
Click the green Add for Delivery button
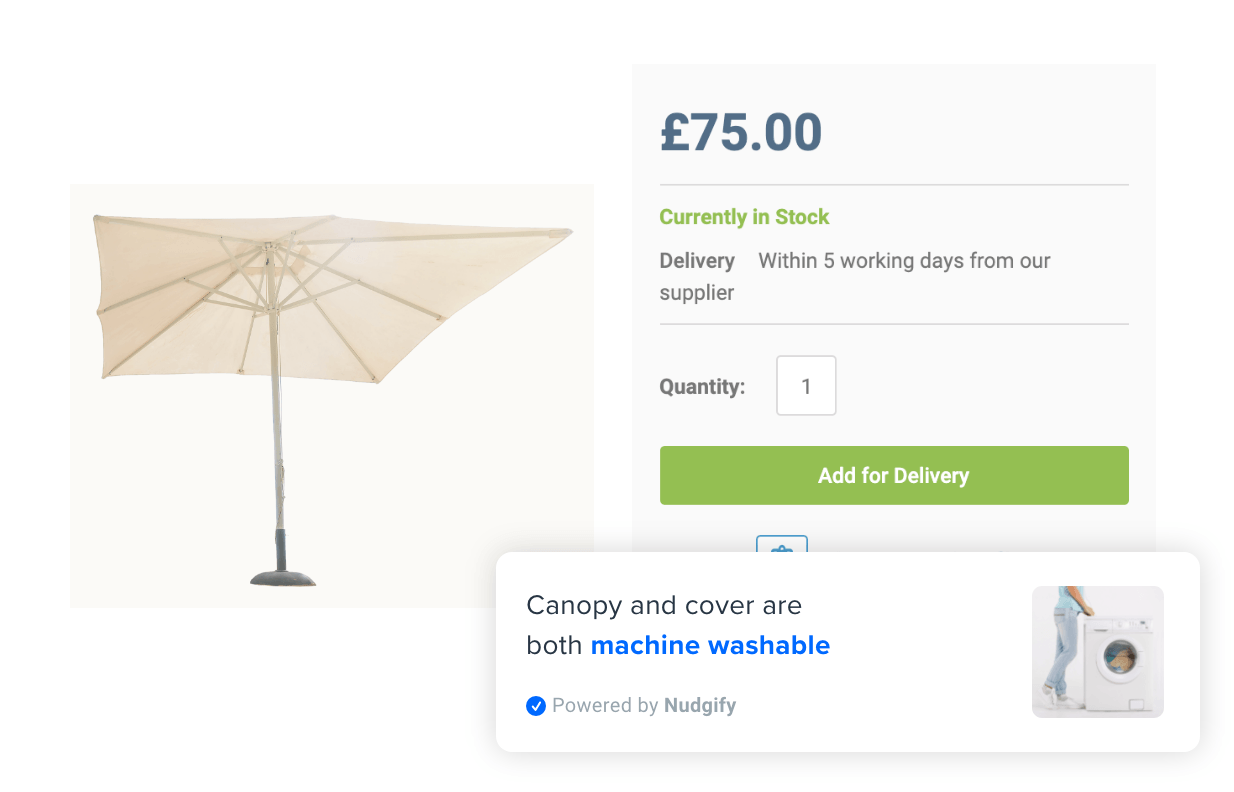pyautogui.click(x=893, y=475)
